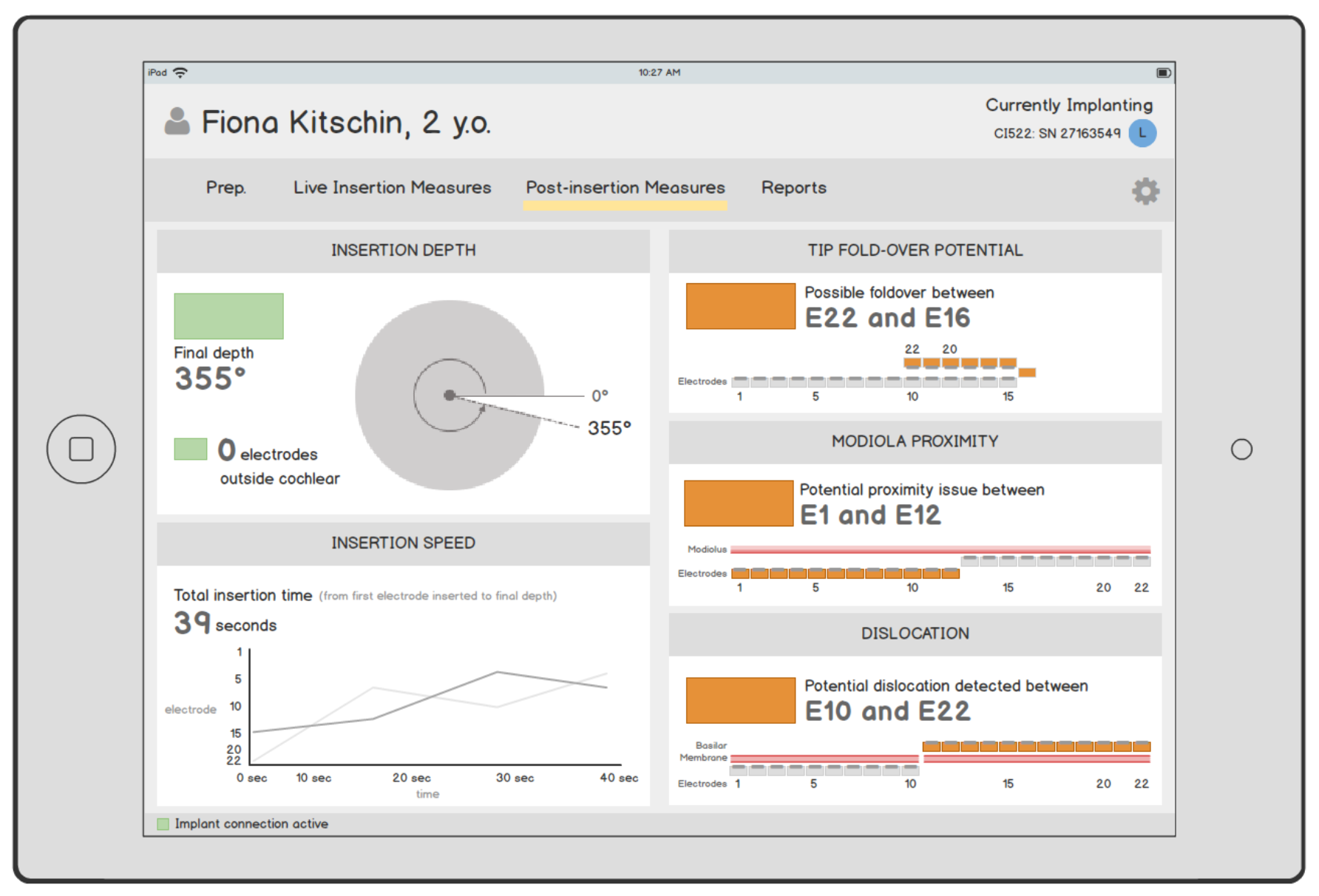Tap the WiFi status icon
Viewport: 1319px width, 896px height.
tap(180, 72)
